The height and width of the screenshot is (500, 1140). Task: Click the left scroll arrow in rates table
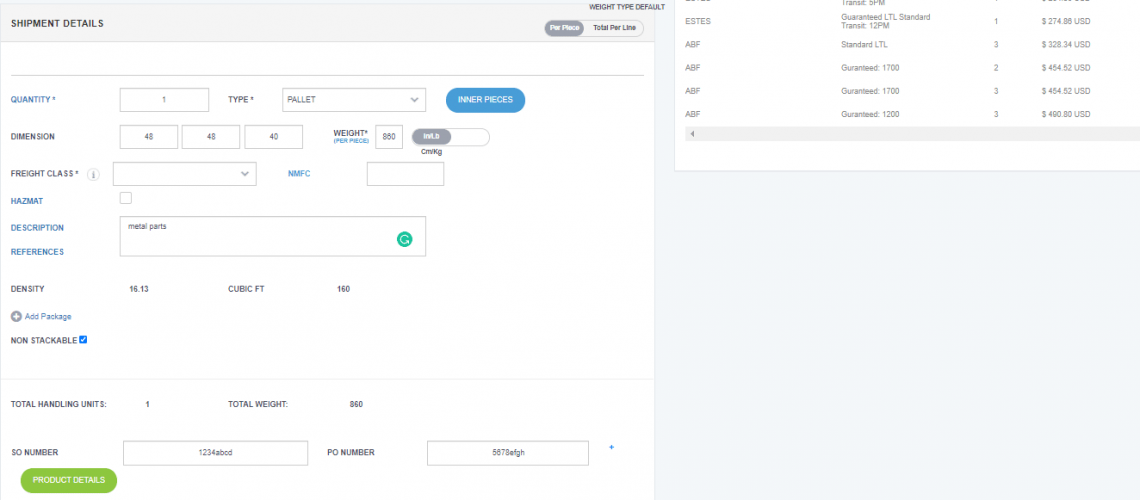pos(691,133)
